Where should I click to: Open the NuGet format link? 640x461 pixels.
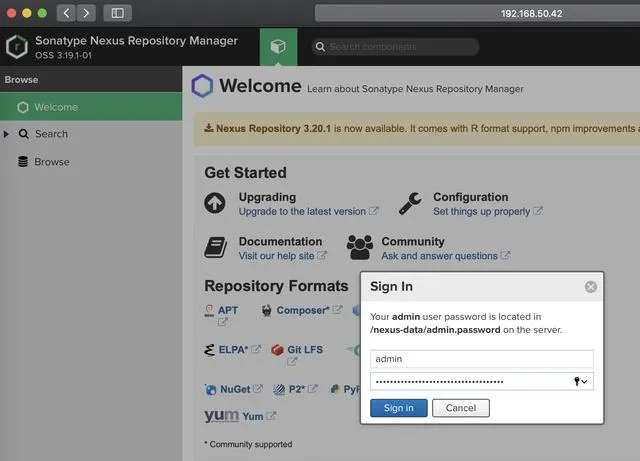[235, 389]
